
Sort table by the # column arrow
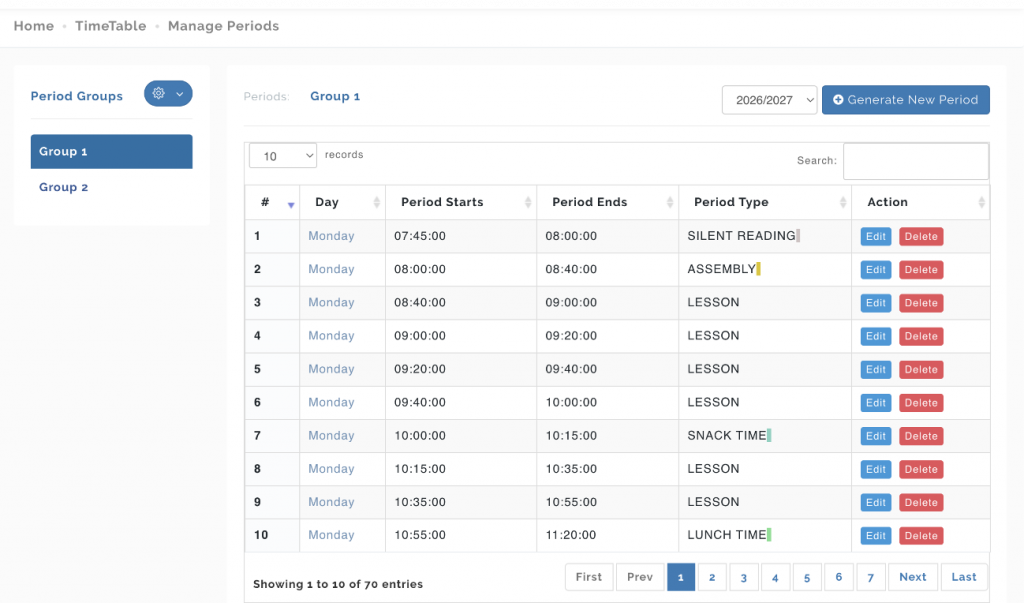[291, 204]
